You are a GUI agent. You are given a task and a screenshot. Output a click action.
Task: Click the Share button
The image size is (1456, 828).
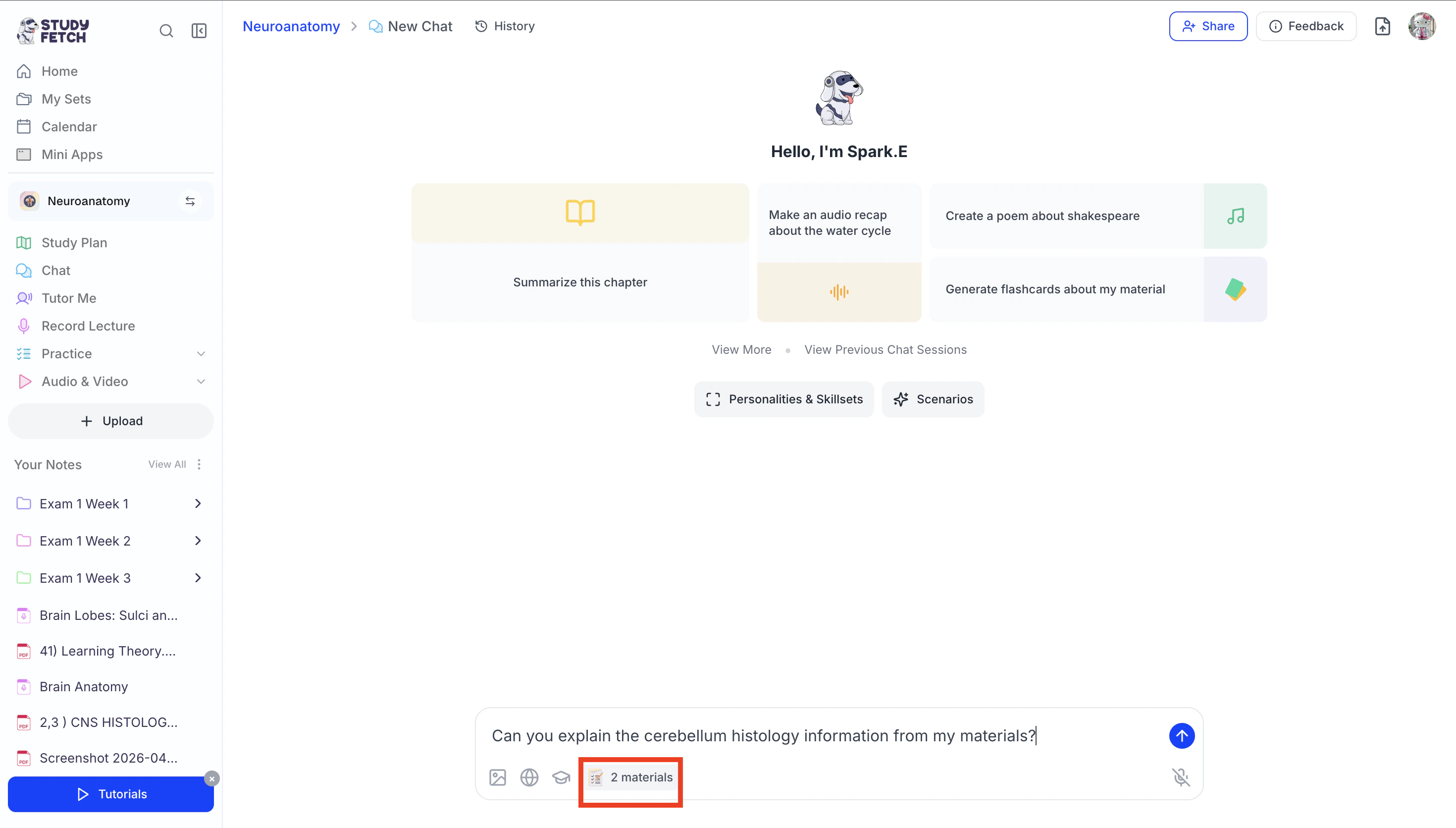(1208, 26)
